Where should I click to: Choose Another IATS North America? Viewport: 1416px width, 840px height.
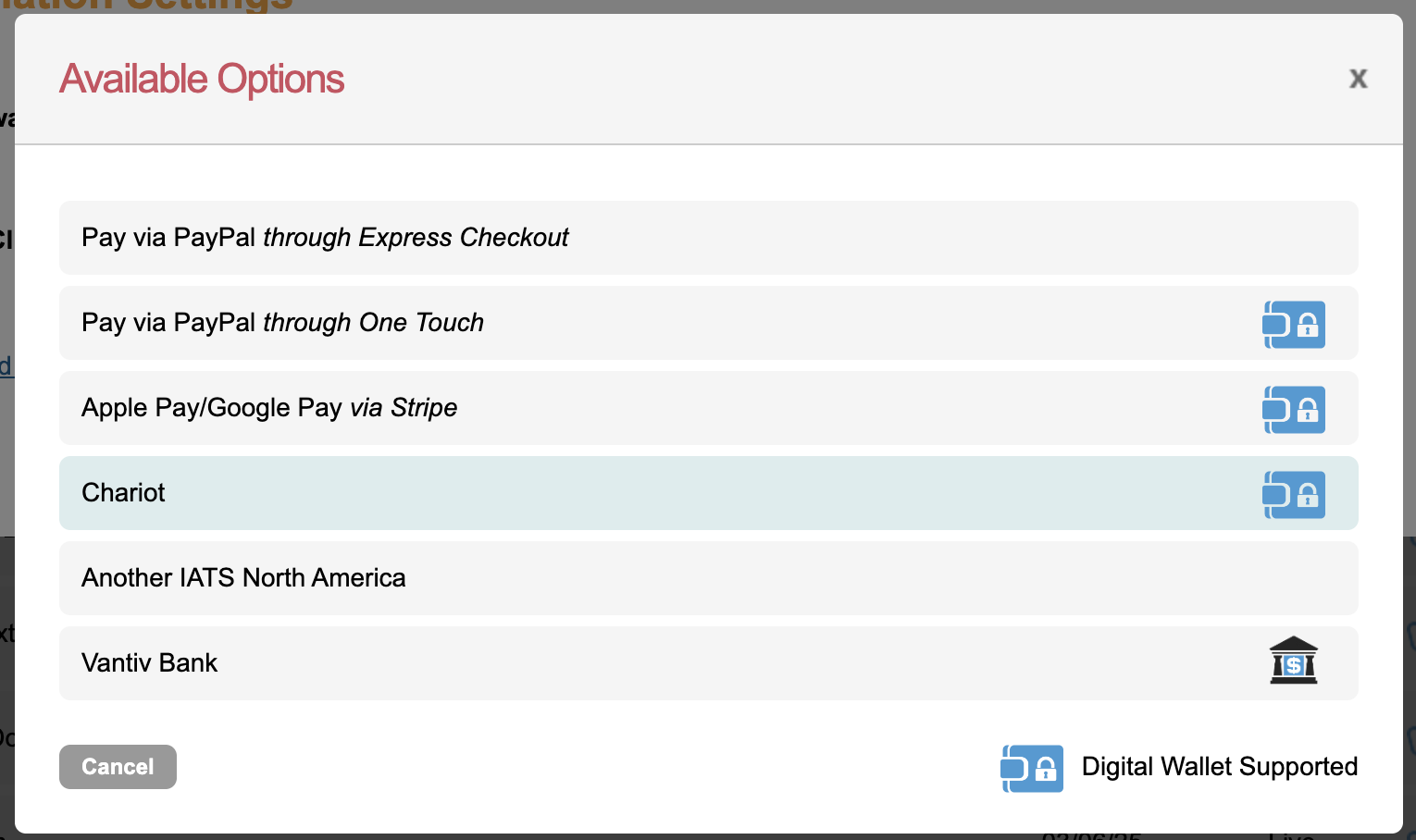pyautogui.click(x=243, y=578)
